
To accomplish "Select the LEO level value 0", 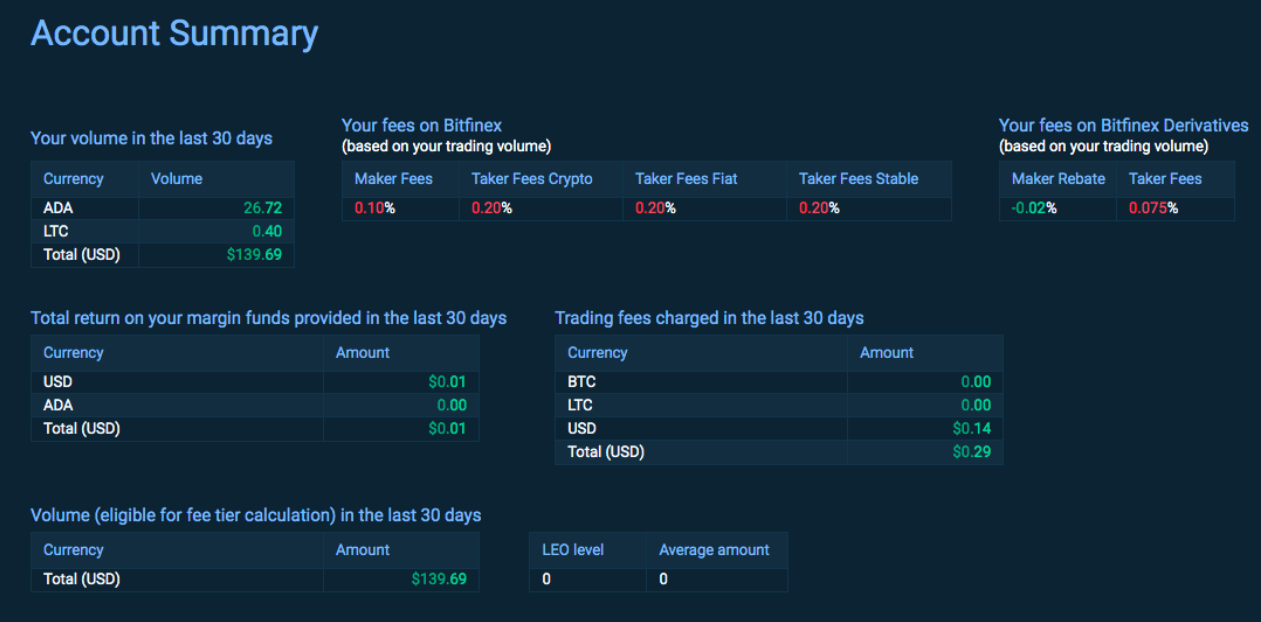I will (x=546, y=579).
